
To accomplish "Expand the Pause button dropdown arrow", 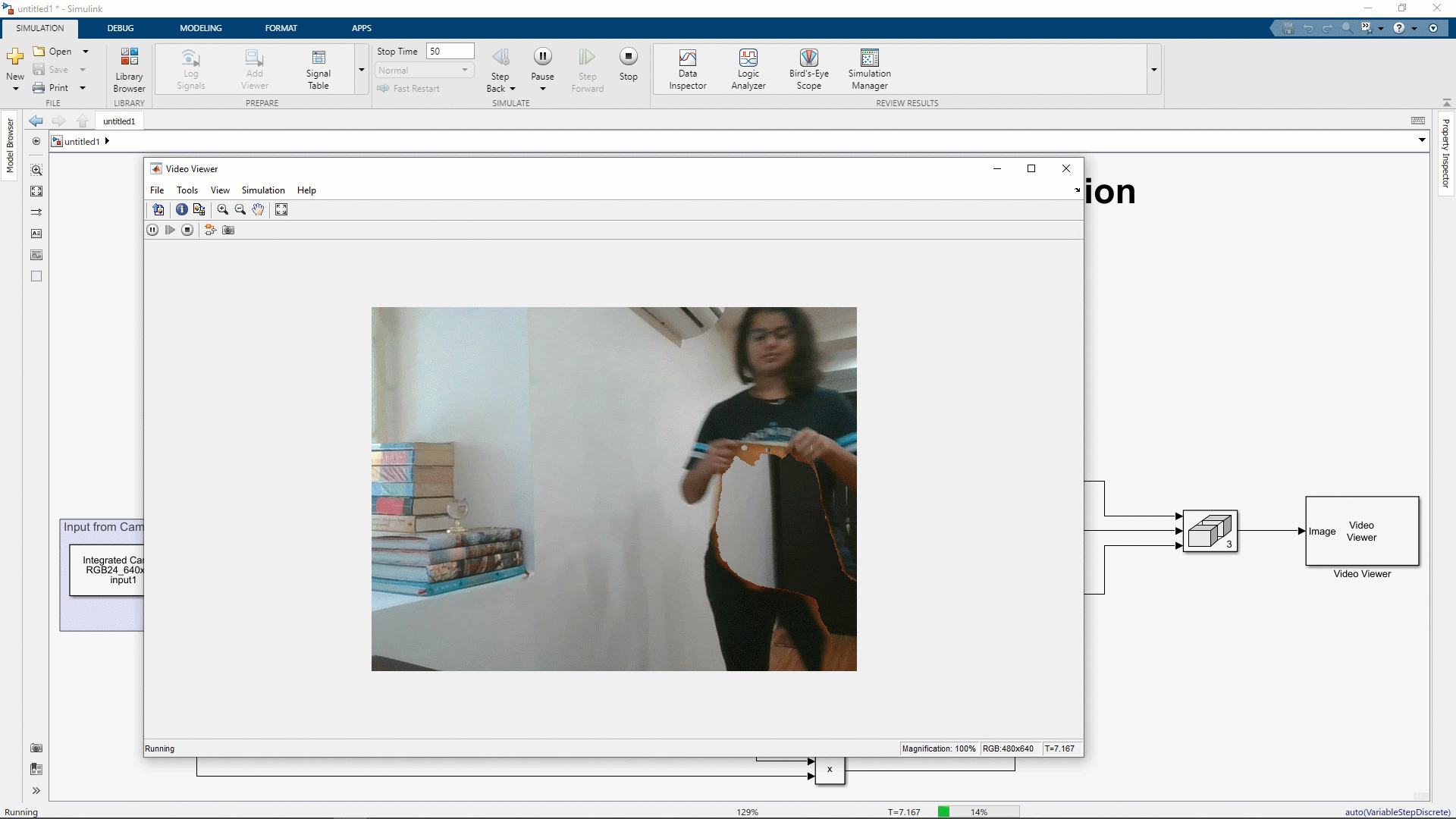I will 543,89.
